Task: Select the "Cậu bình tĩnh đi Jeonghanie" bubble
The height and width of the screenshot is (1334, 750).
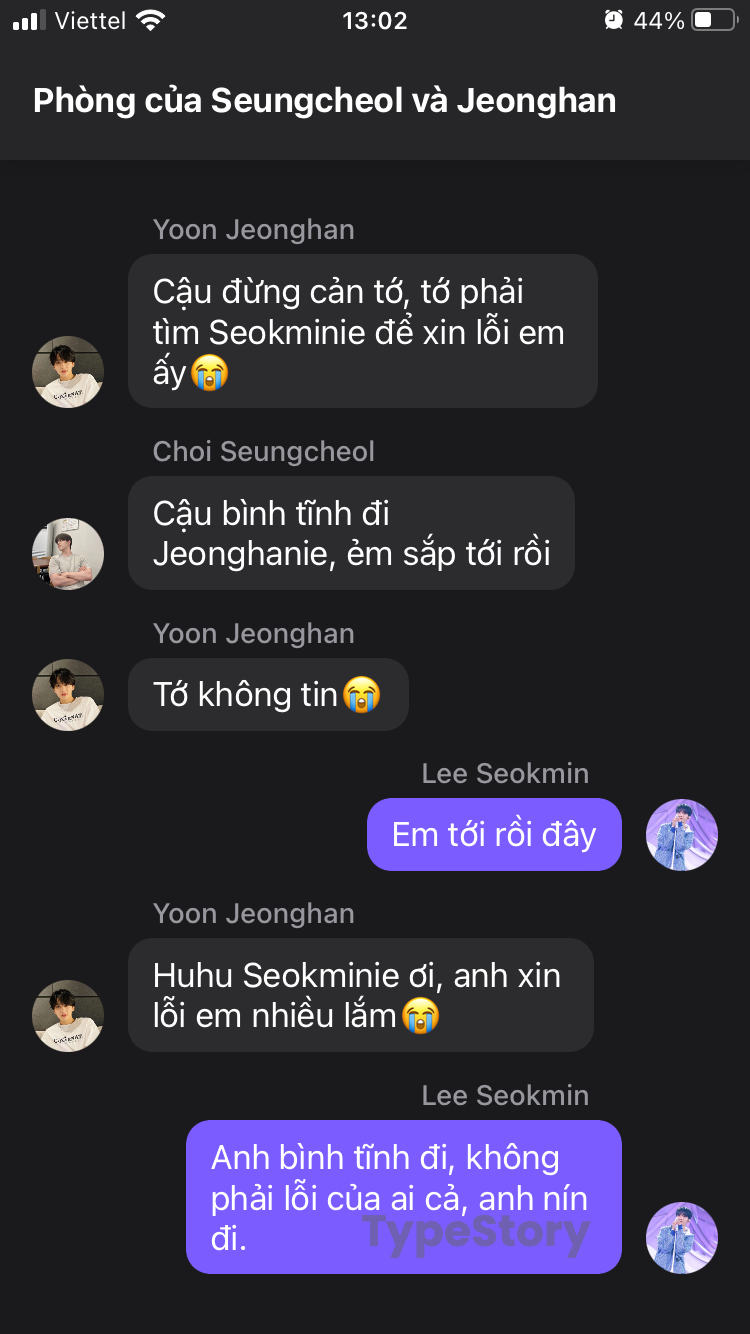Action: (x=351, y=533)
